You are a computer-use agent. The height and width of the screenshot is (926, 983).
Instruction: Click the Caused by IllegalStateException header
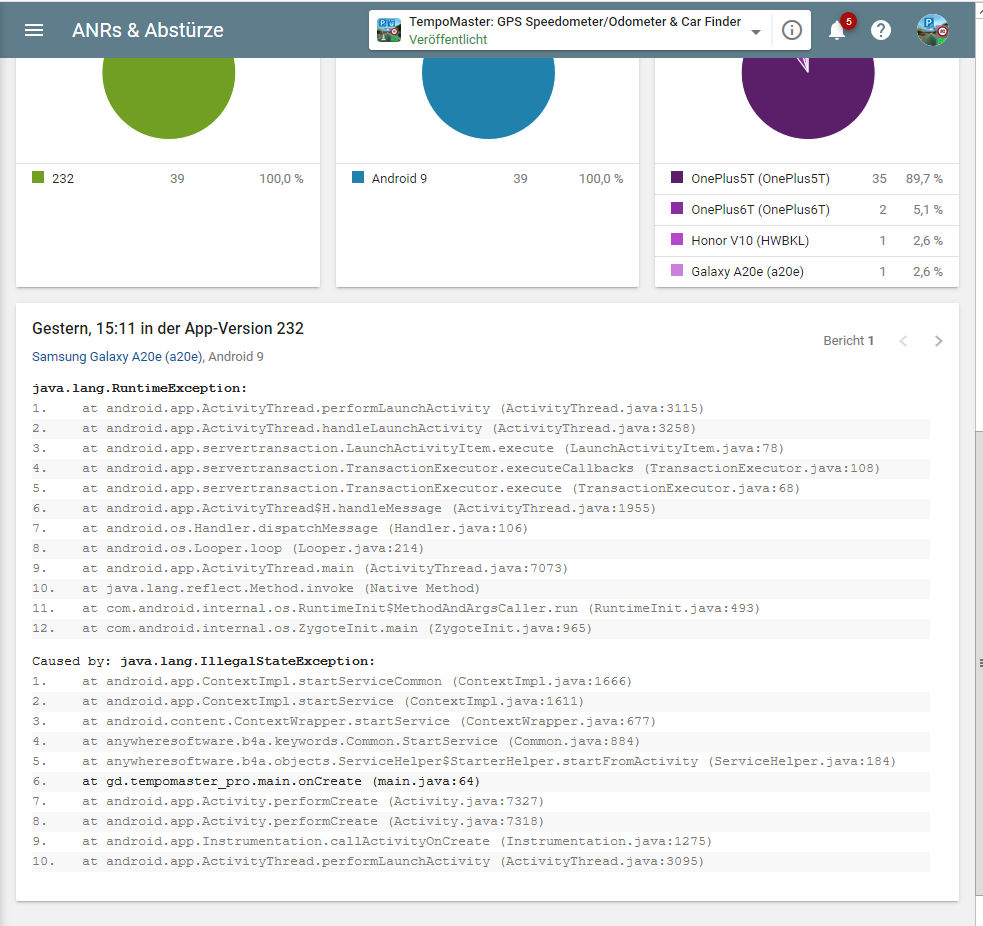click(x=204, y=661)
